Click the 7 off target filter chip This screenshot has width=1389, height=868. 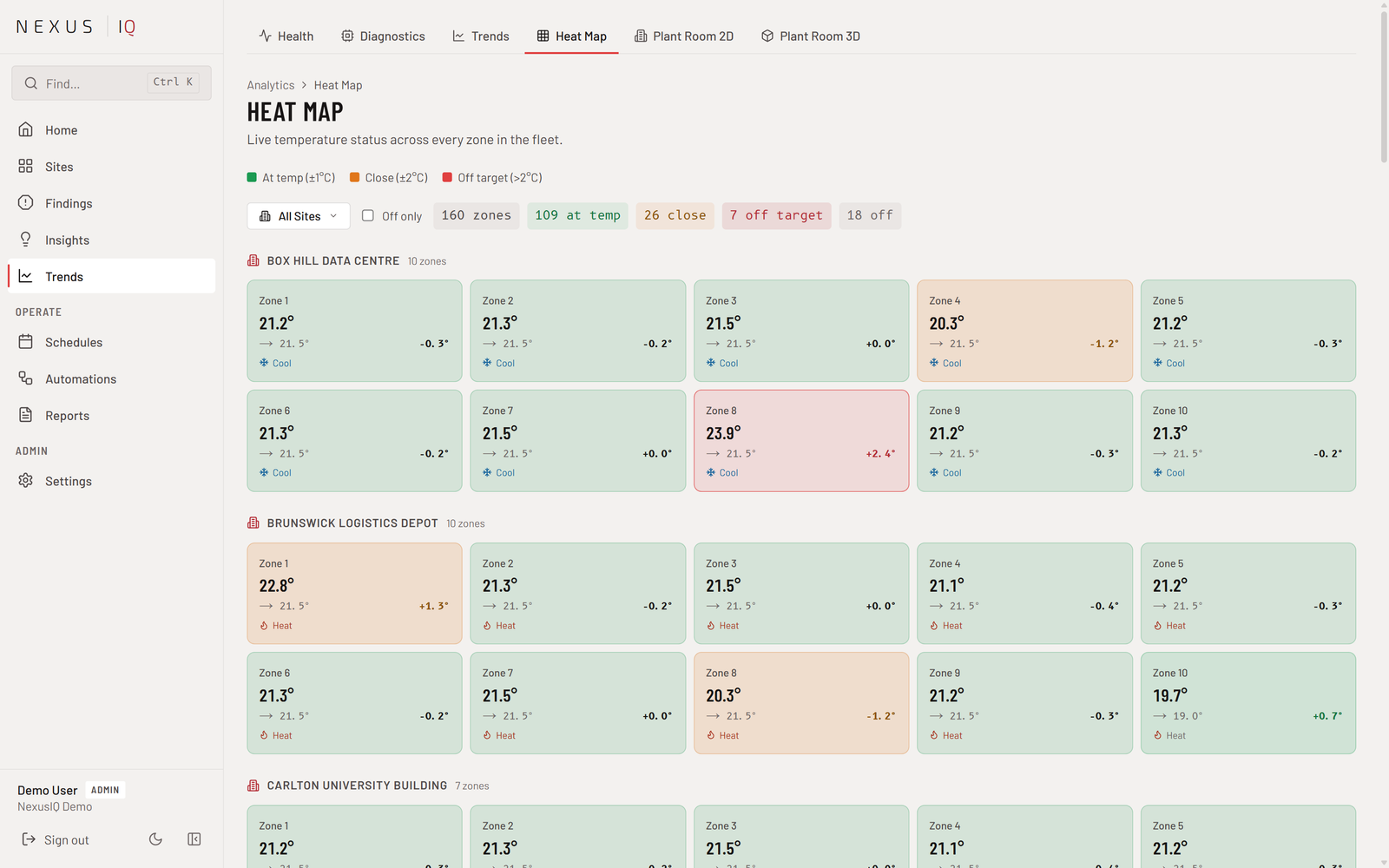pyautogui.click(x=776, y=215)
